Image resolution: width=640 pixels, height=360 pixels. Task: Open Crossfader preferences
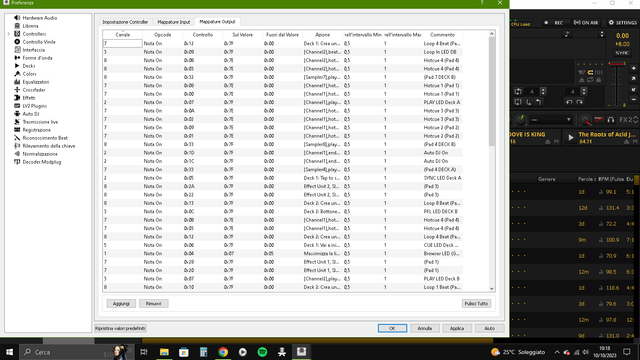[30, 90]
